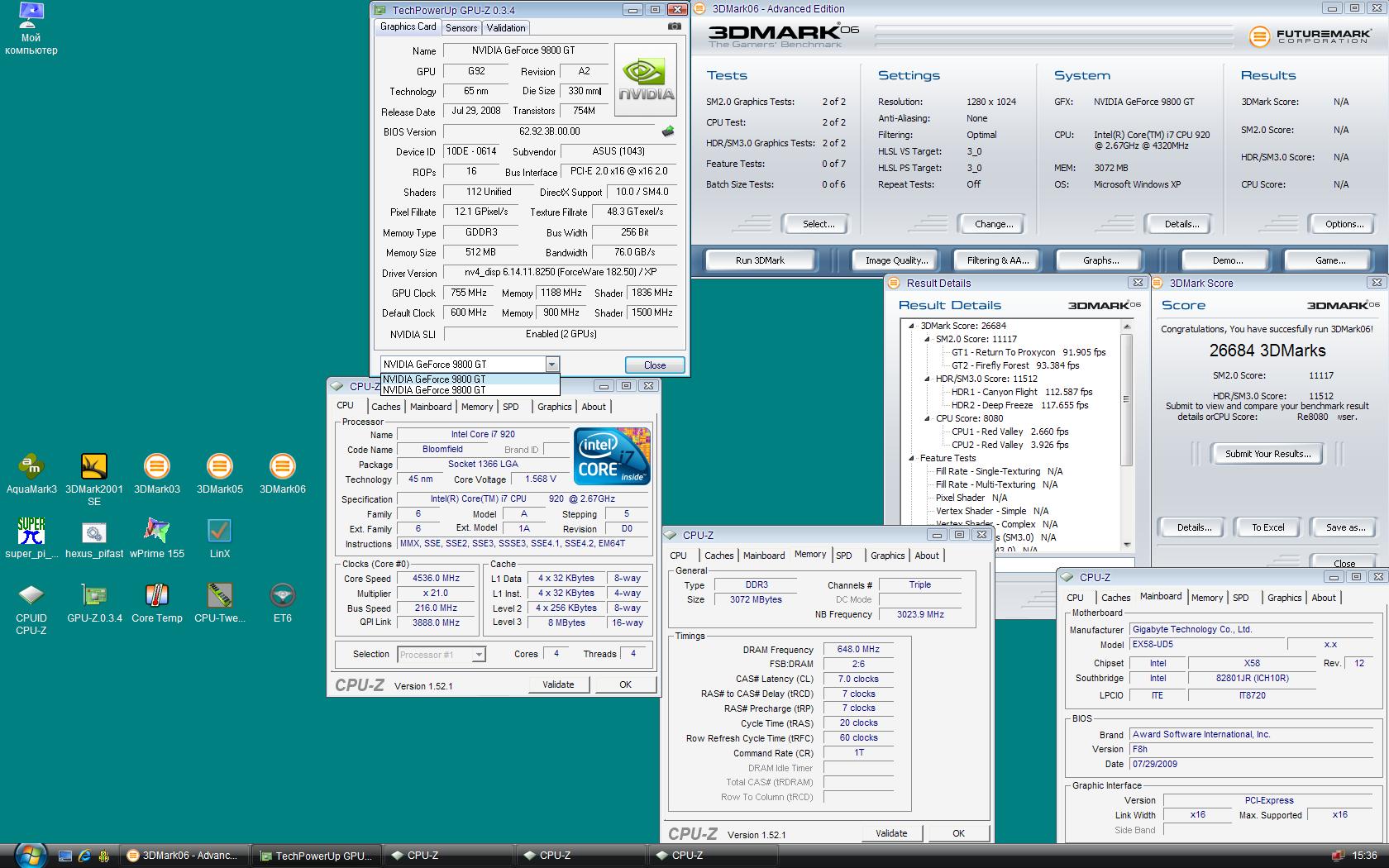The width and height of the screenshot is (1389, 868).
Task: Click the GPU-Z BIOS save chip icon
Action: (668, 131)
